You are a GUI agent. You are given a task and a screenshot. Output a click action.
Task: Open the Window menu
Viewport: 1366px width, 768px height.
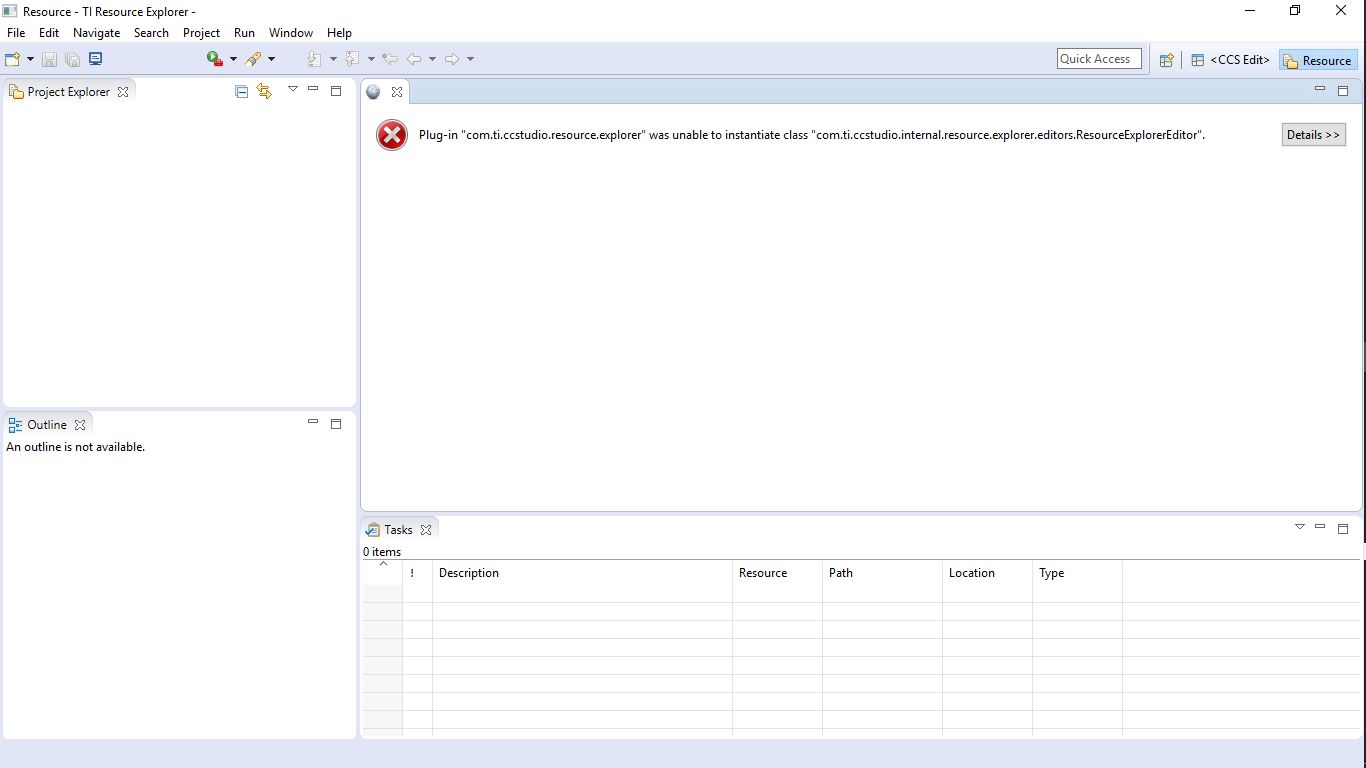[291, 33]
